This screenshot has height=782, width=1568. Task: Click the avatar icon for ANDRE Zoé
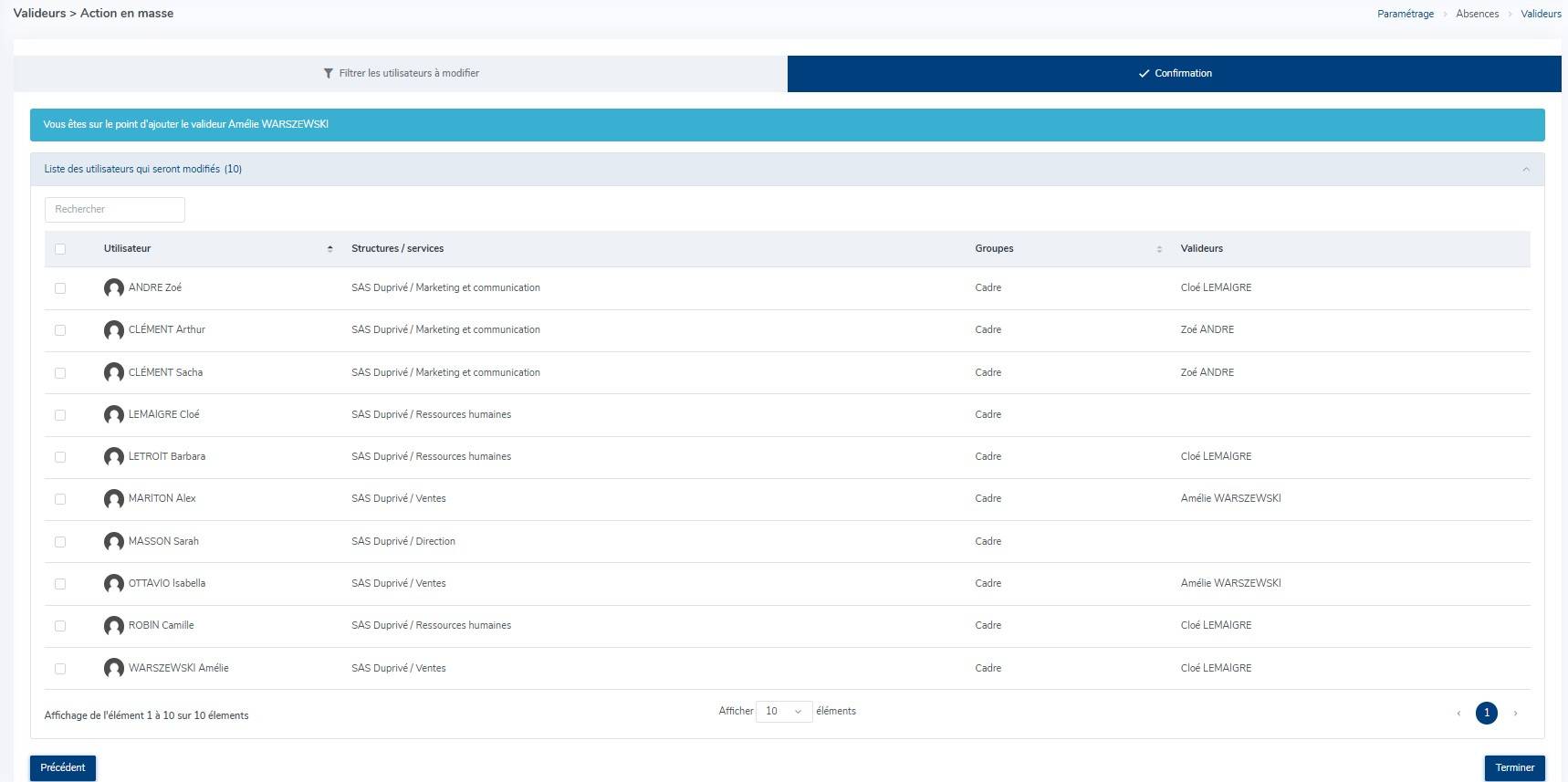point(113,288)
